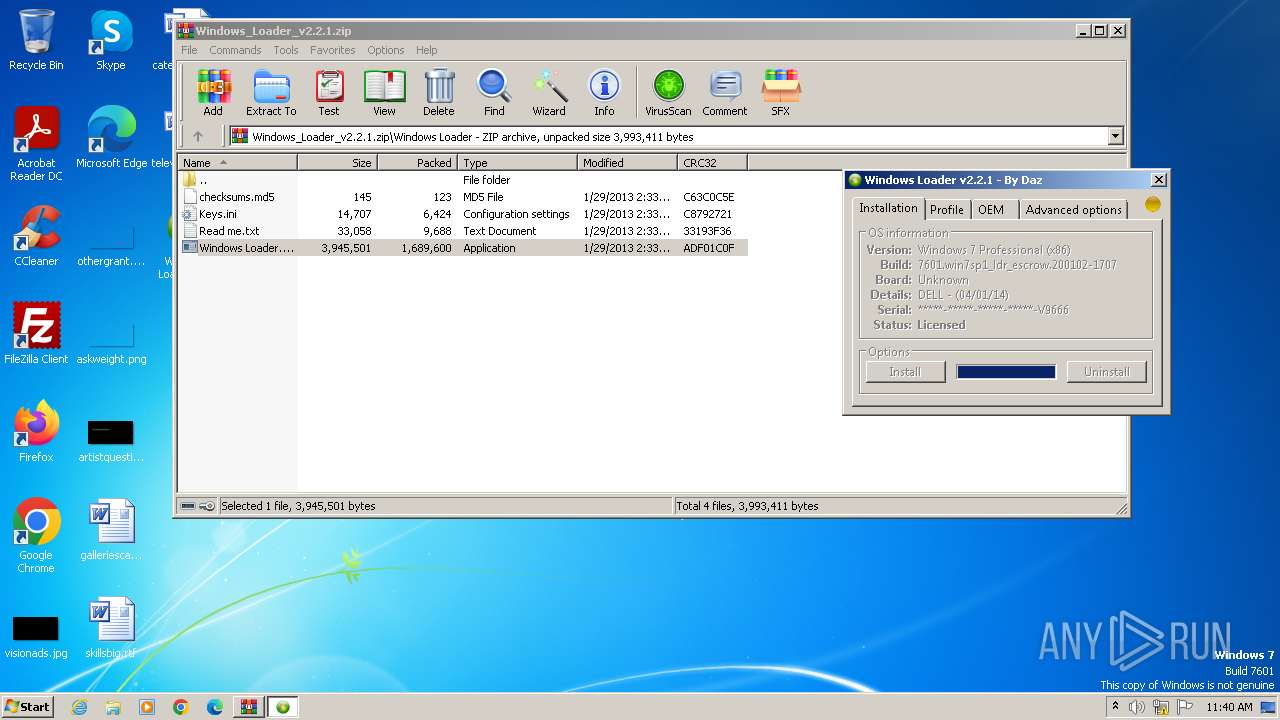Sort file list by Size column
This screenshot has width=1280, height=720.
pyautogui.click(x=337, y=163)
